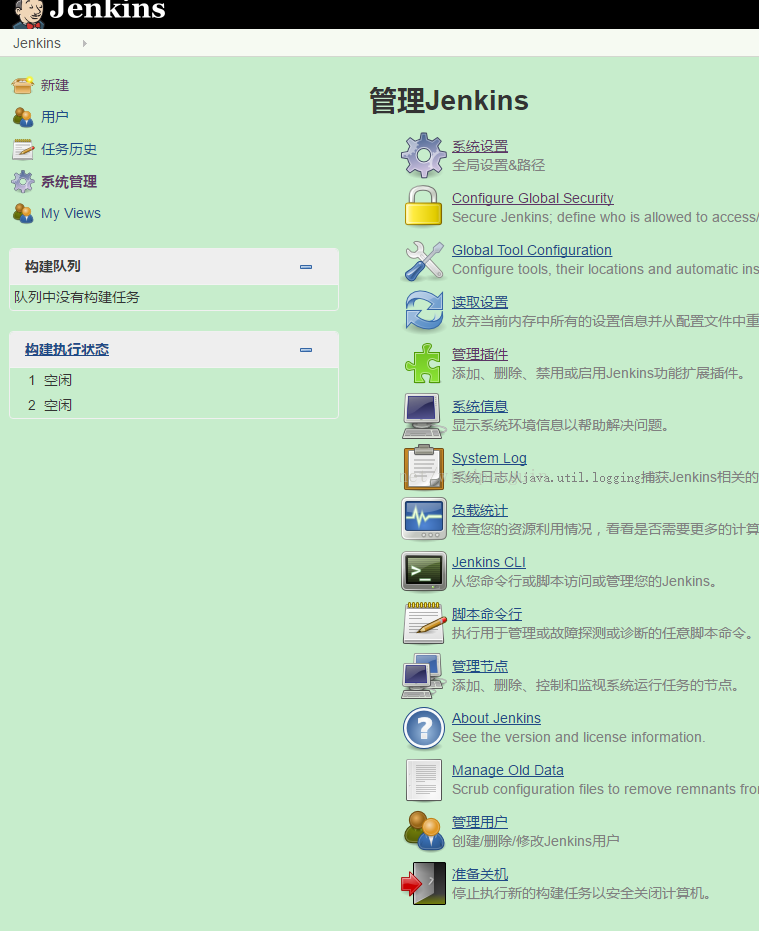Click the 构建队列 panel title

tap(53, 267)
